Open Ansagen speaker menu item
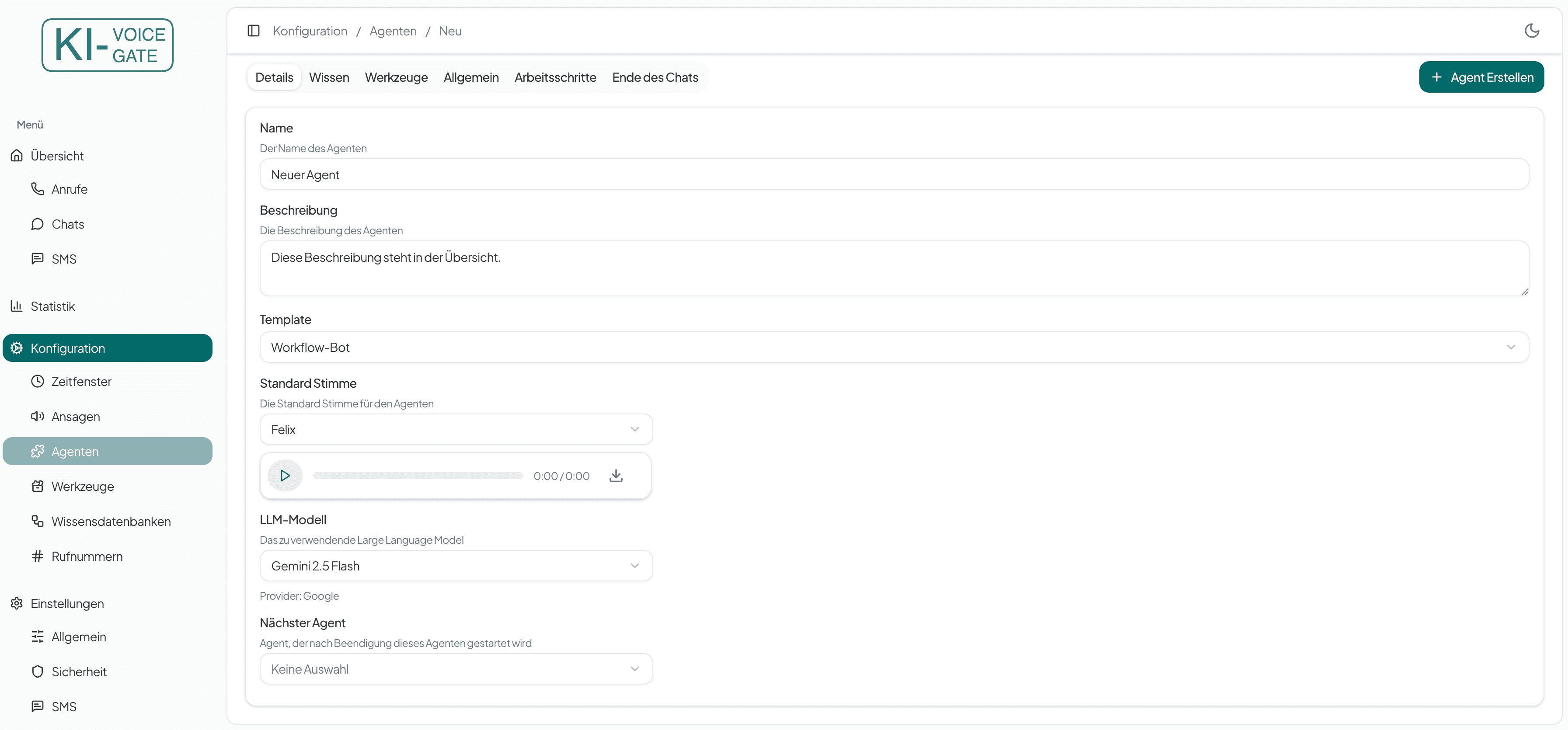The height and width of the screenshot is (730, 1568). [76, 417]
